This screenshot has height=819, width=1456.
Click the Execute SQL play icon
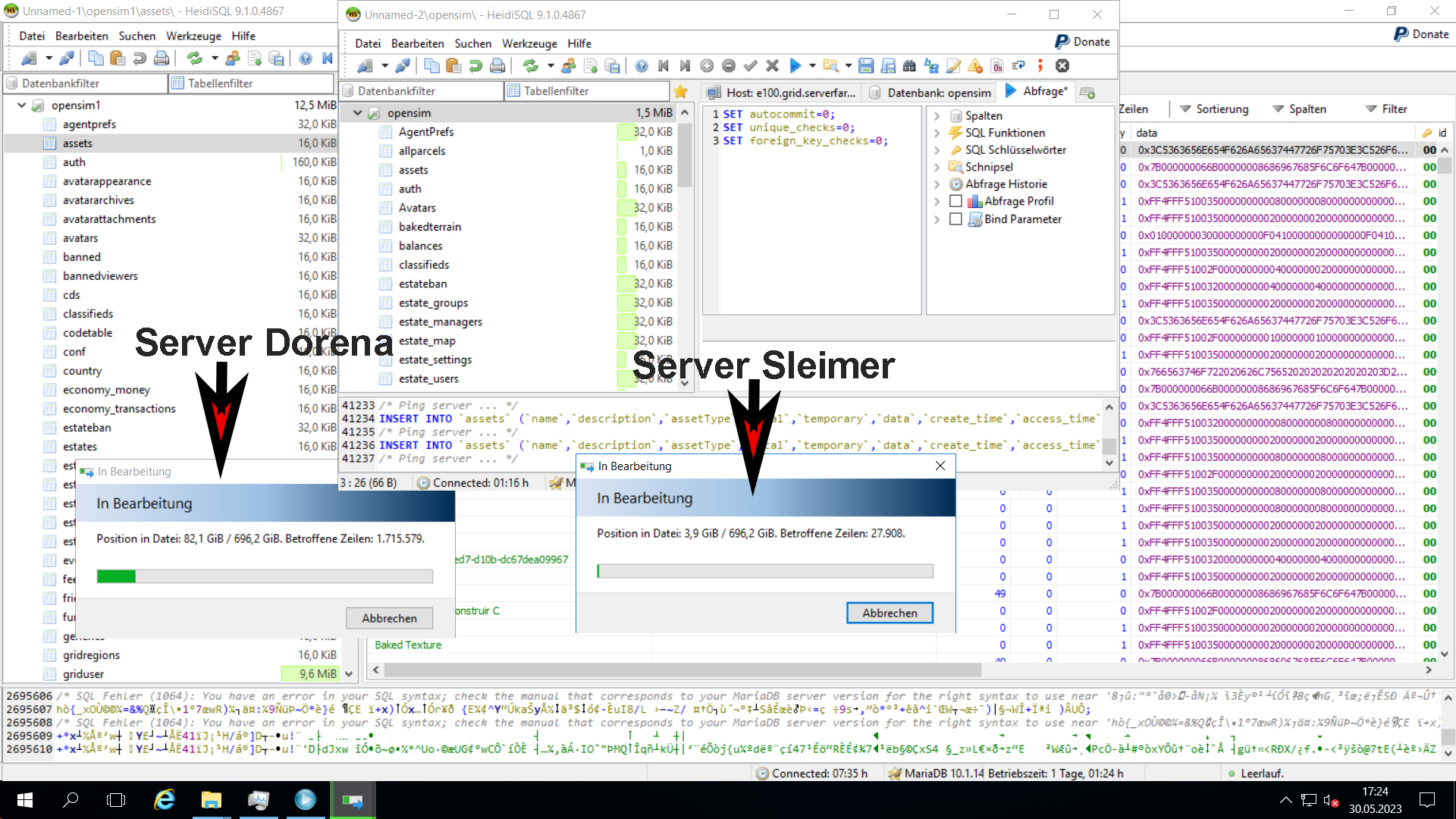[795, 66]
